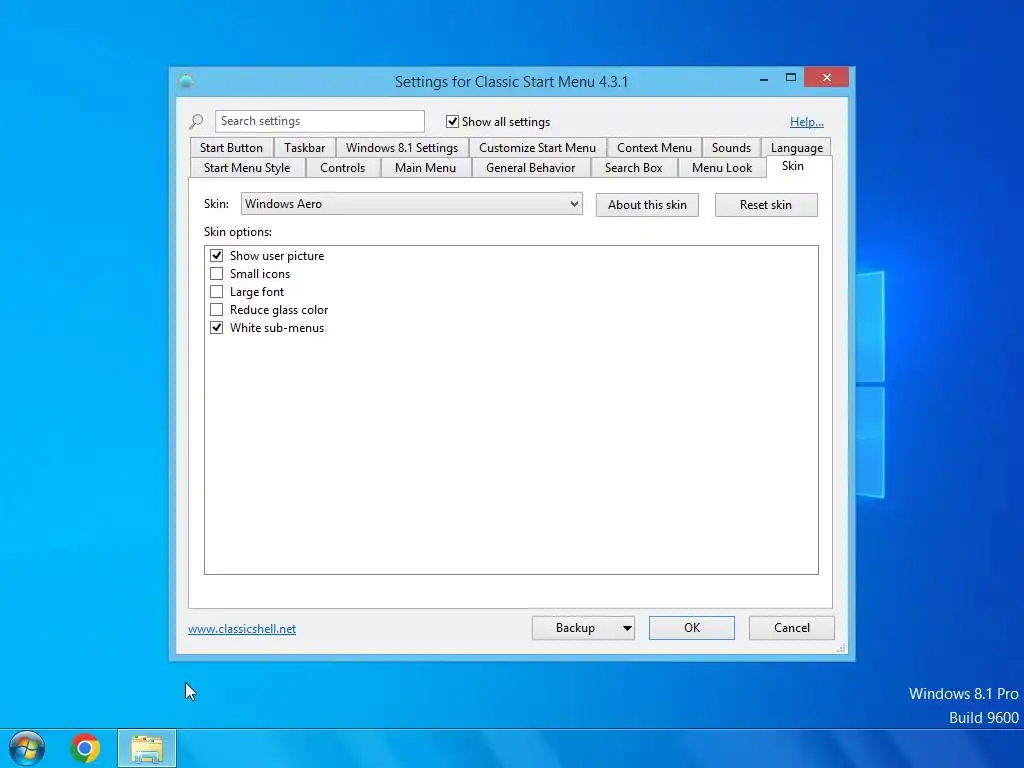This screenshot has width=1024, height=768.
Task: Open the Search Box tab
Action: click(x=633, y=168)
